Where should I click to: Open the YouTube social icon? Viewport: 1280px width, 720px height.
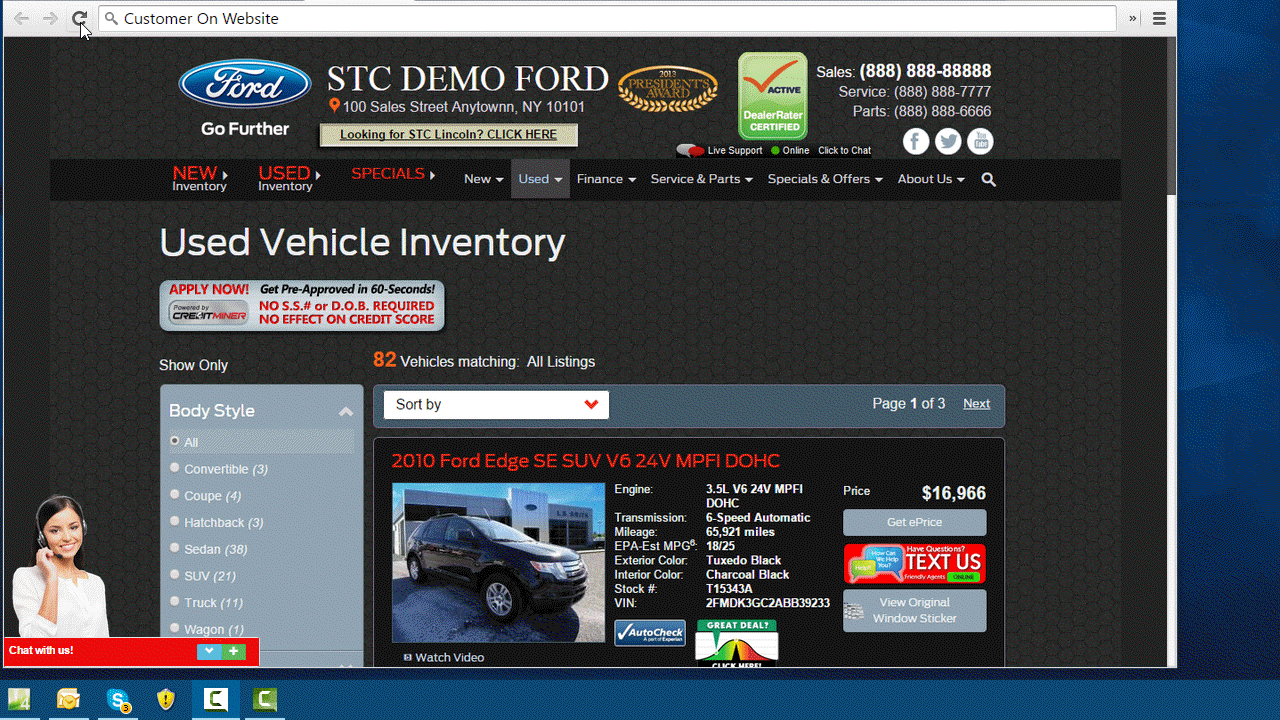coord(980,142)
